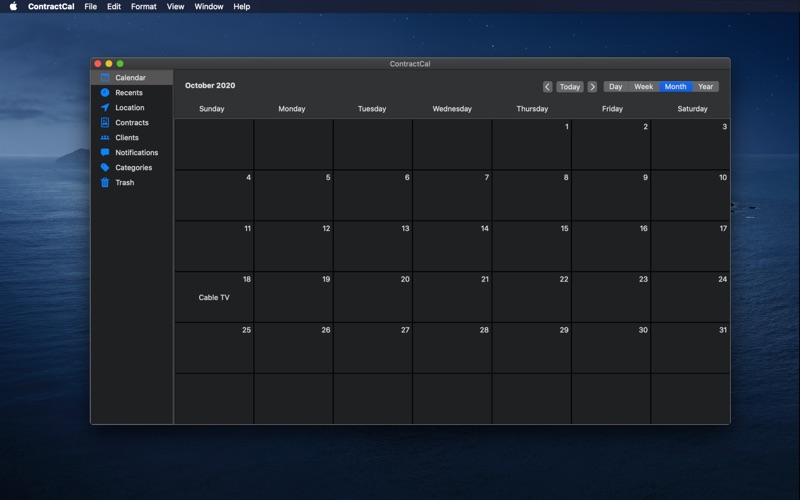Click the Sunday column header
The width and height of the screenshot is (800, 500).
212,109
